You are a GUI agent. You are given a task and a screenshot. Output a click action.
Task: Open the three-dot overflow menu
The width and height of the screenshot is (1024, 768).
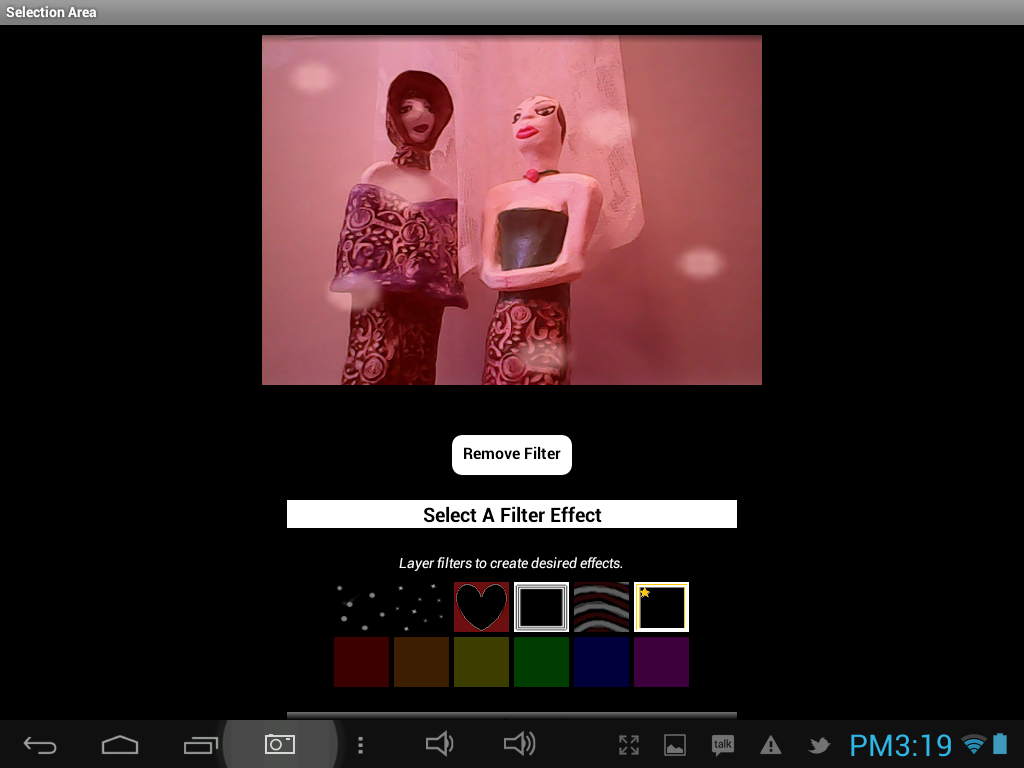(361, 745)
